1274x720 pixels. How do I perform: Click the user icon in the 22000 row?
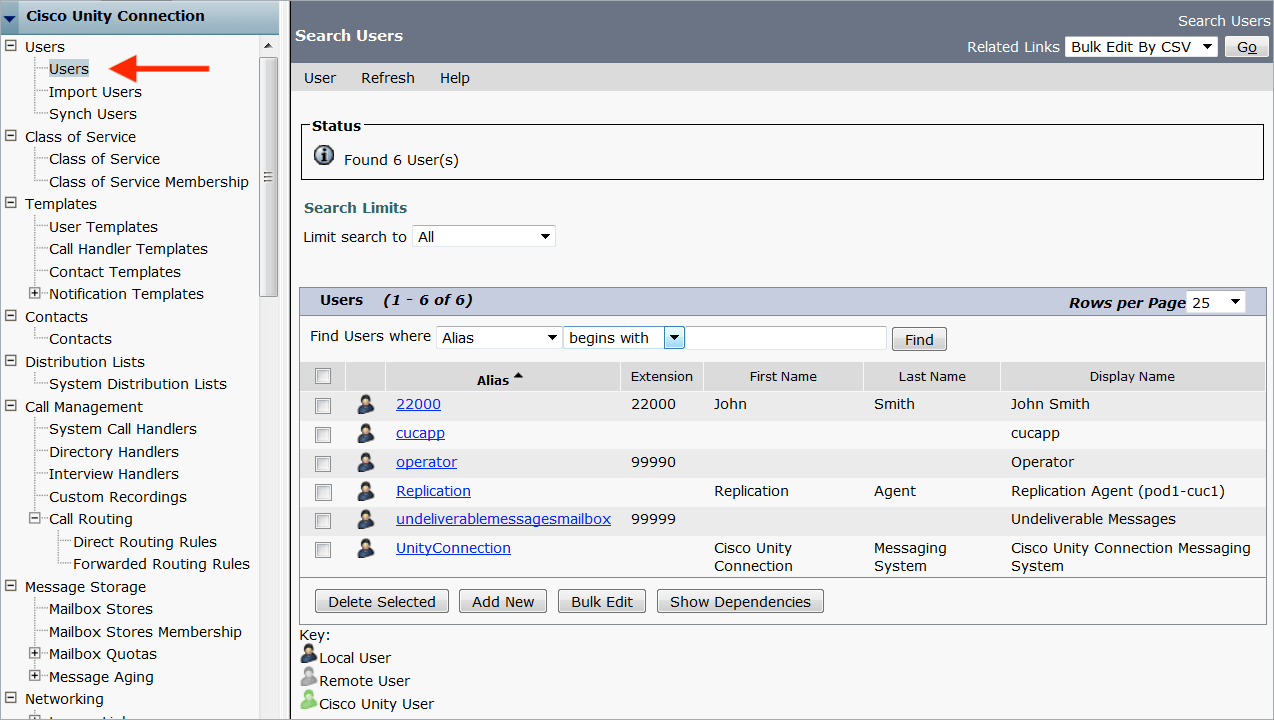point(366,404)
